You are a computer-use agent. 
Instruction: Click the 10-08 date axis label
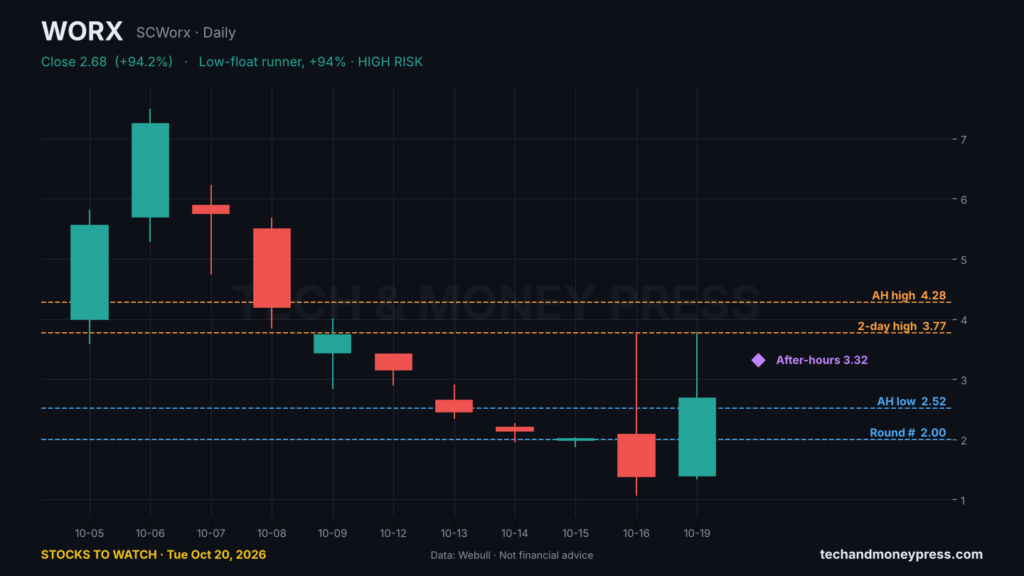[272, 533]
